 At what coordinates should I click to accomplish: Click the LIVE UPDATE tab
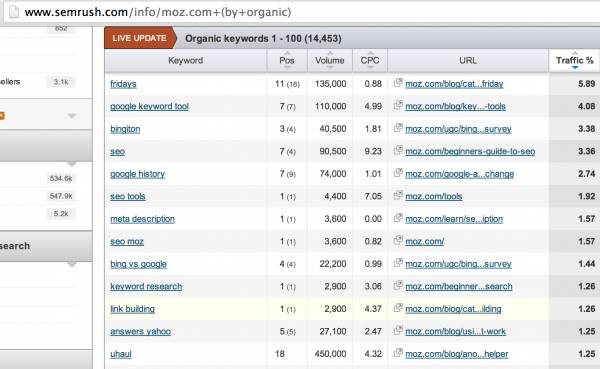point(140,38)
